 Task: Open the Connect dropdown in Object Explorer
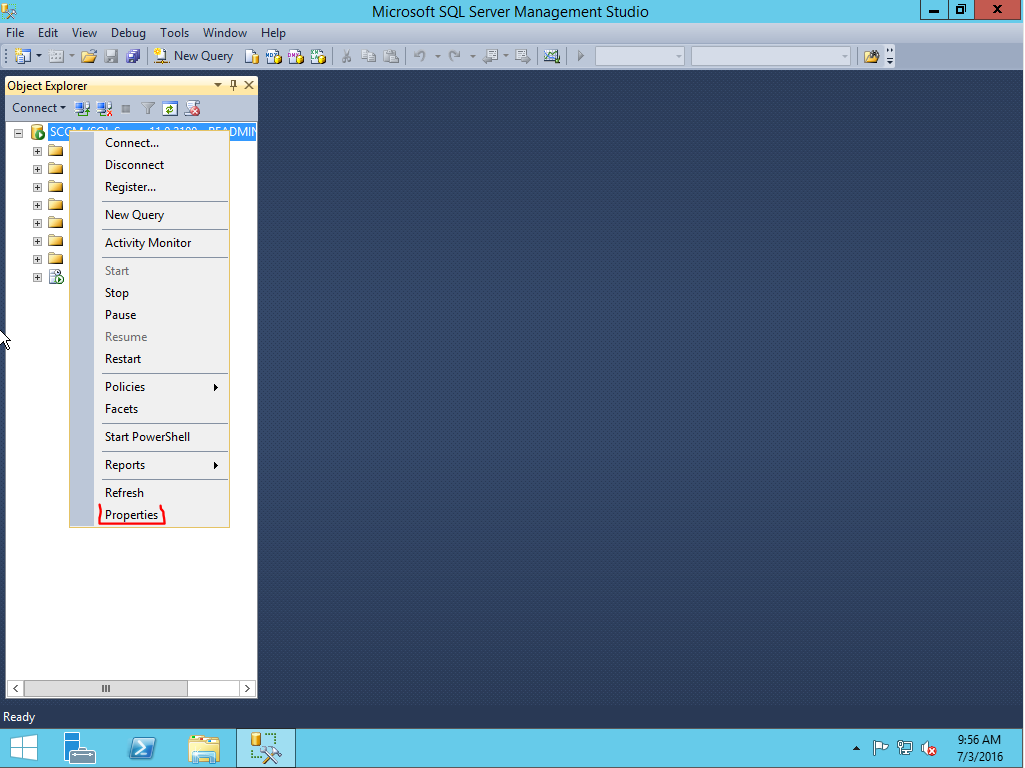pos(39,109)
